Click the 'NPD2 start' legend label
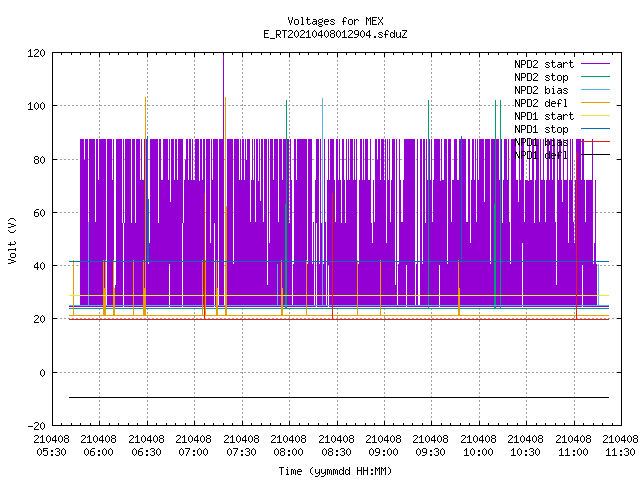The height and width of the screenshot is (480, 640). 544,64
